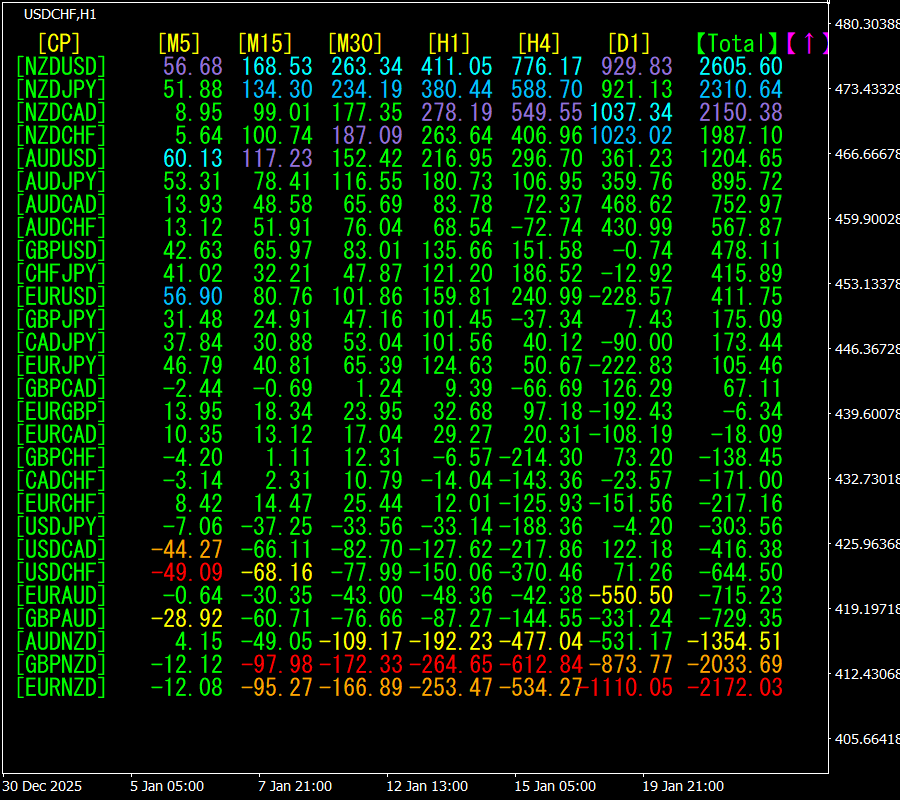Click the [AUDNZD] pair label

(x=61, y=641)
